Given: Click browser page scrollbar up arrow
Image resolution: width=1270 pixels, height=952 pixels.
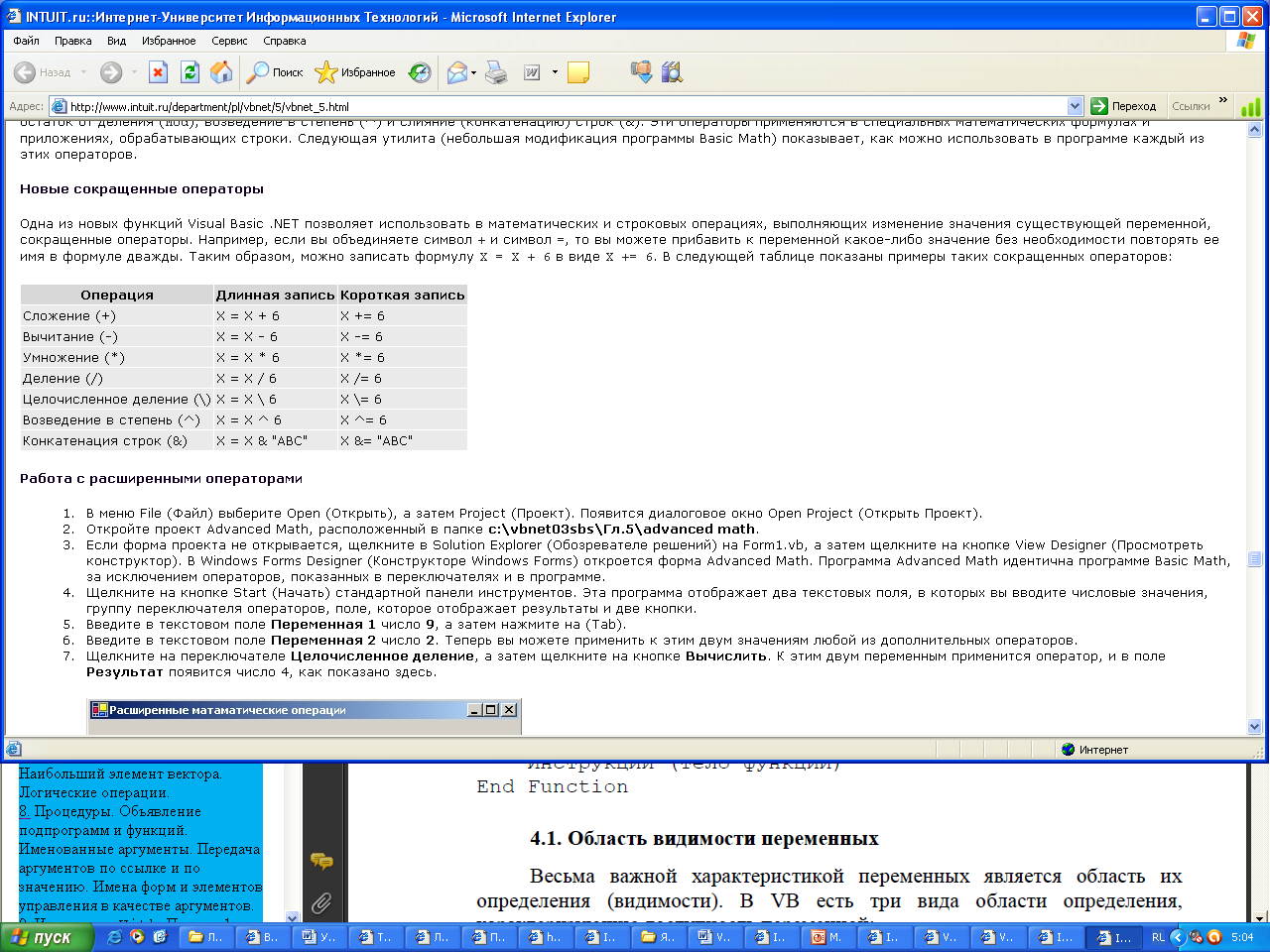Looking at the screenshot, I should pos(1255,130).
